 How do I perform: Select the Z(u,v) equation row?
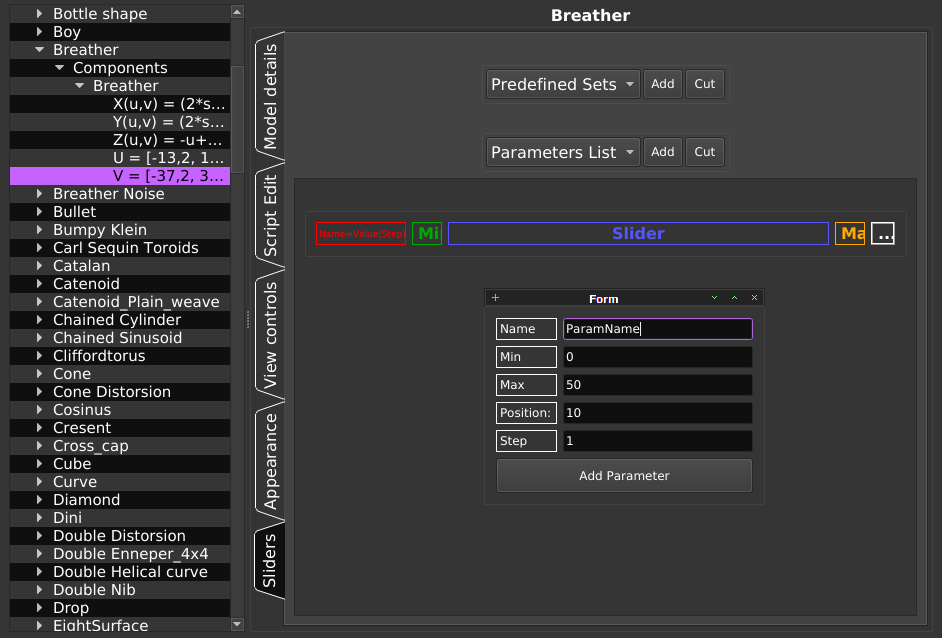(120, 140)
